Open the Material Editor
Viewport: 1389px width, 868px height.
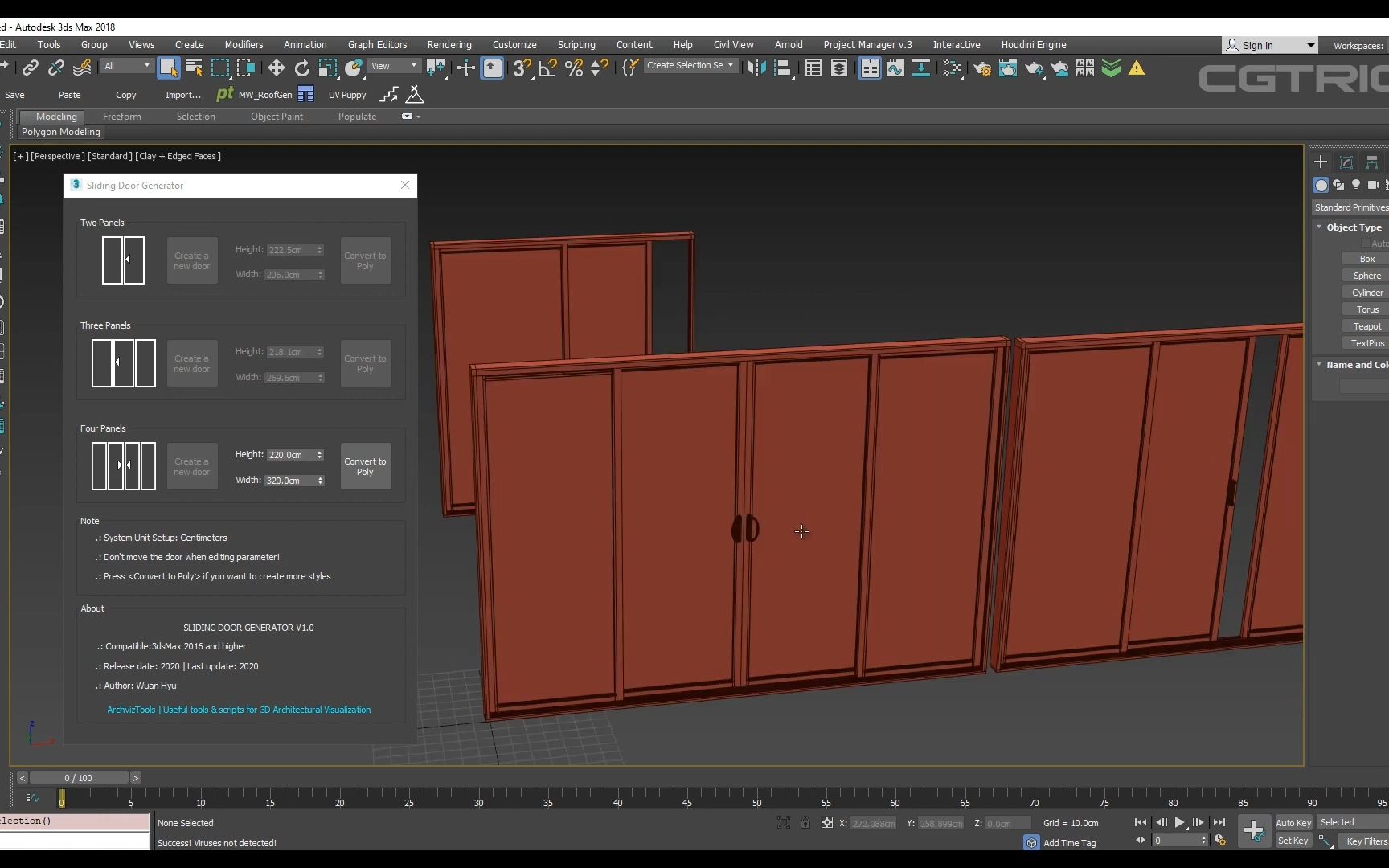point(953,68)
